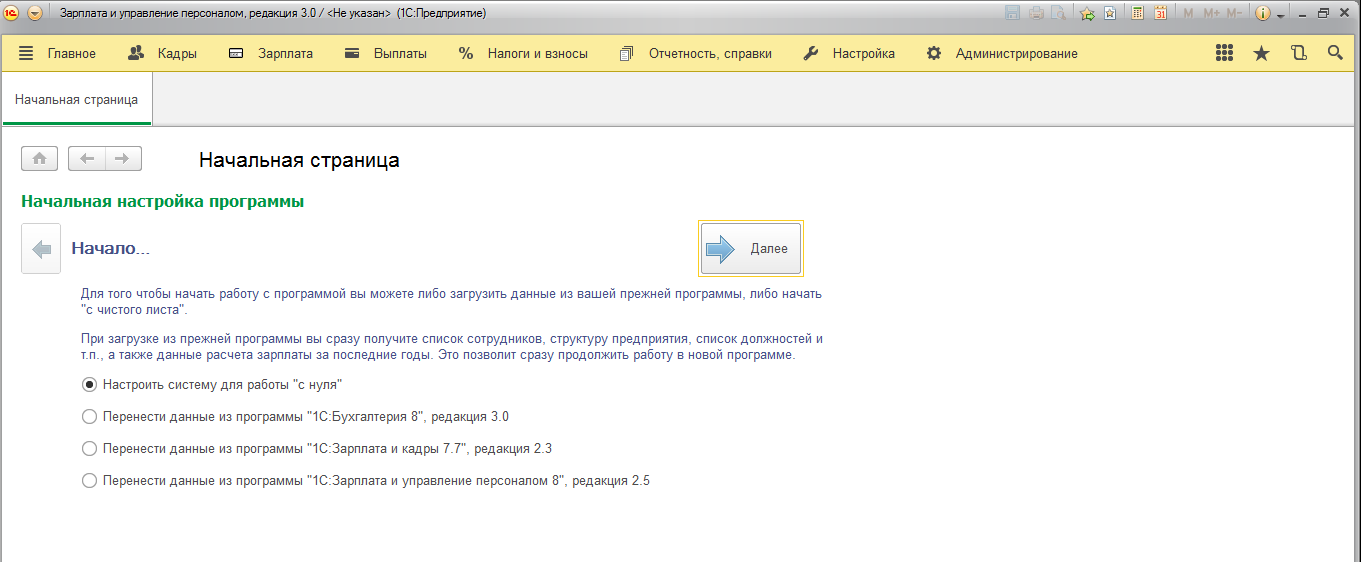Select transfer from Зарплата и управление персоналом 8
Screen dimensions: 1363x562
[366, 481]
